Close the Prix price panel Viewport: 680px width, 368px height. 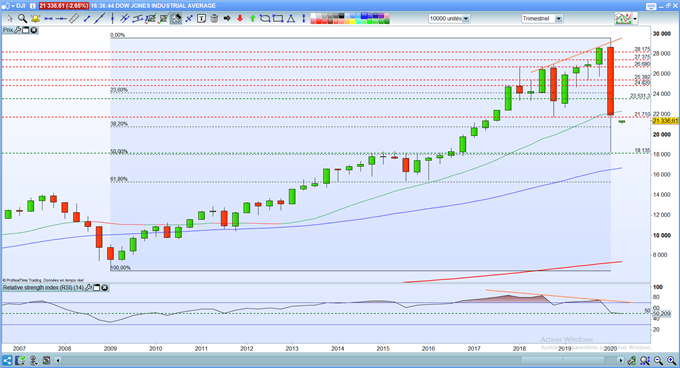click(x=34, y=30)
